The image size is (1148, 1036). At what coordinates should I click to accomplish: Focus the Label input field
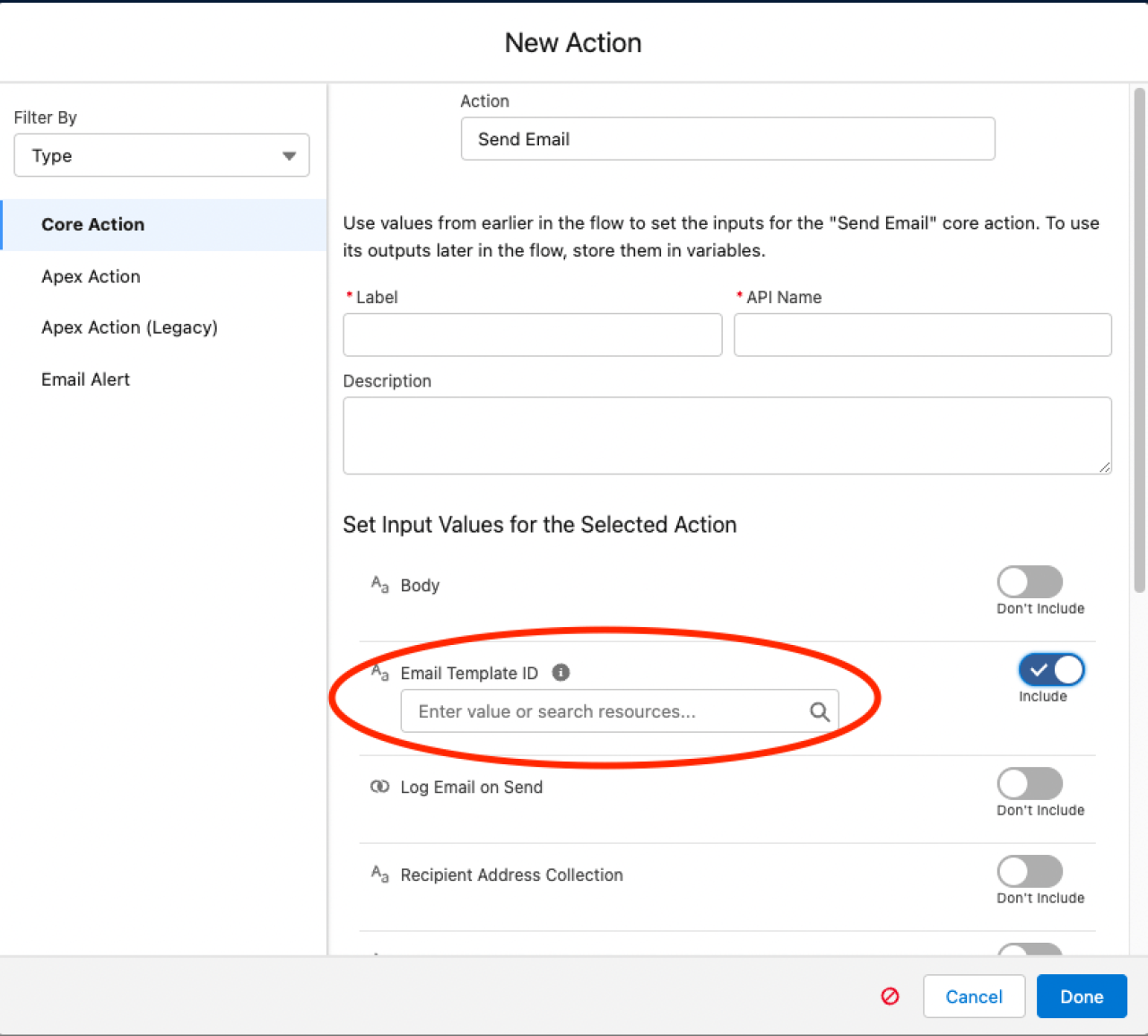pyautogui.click(x=532, y=335)
